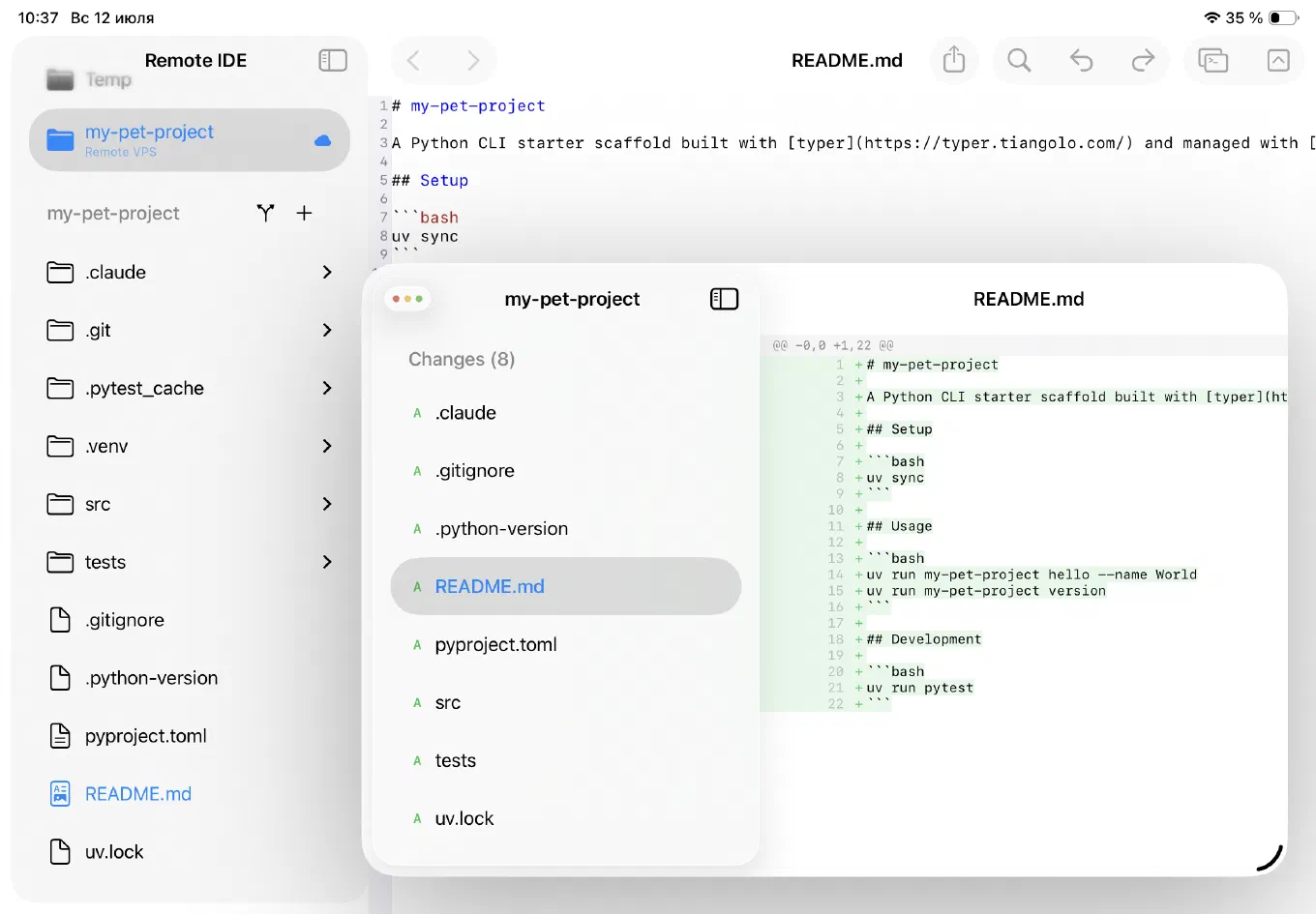Click the pyproject.toml document icon
This screenshot has height=914, width=1316.
(x=60, y=736)
